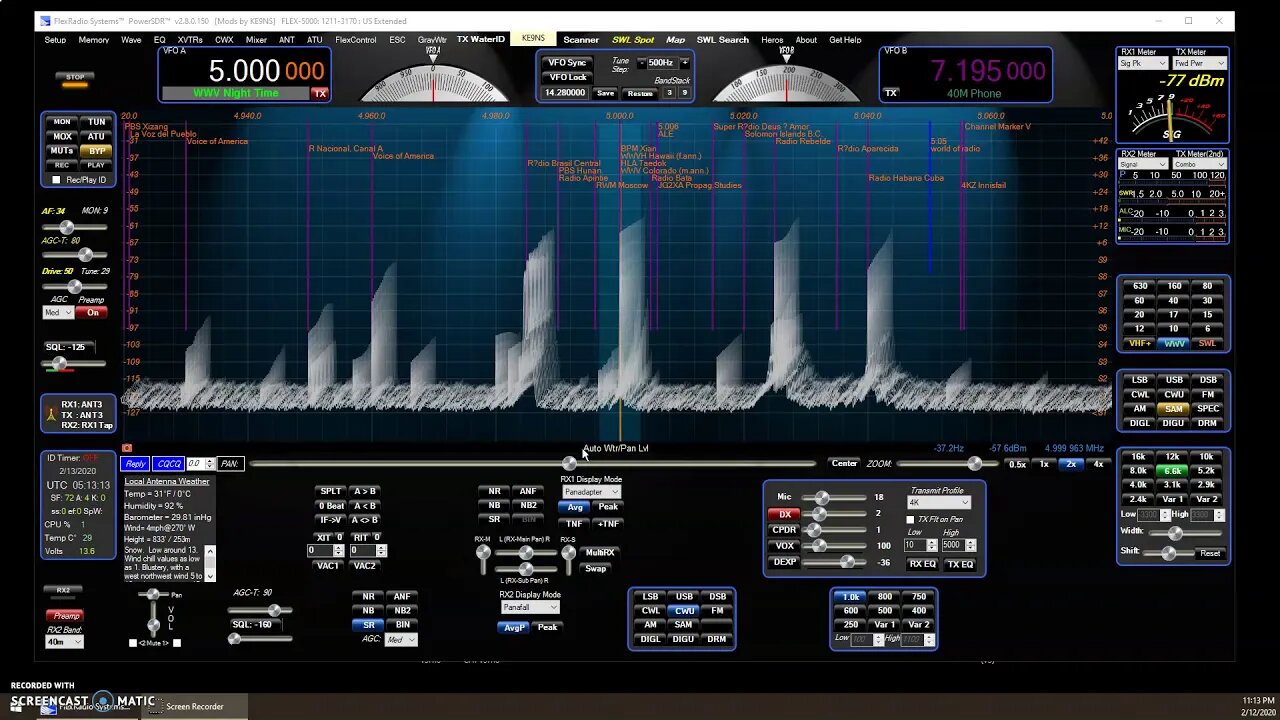The height and width of the screenshot is (720, 1280).
Task: Open the TX Meter Fwd Pwr dropdown
Action: [x=1200, y=63]
